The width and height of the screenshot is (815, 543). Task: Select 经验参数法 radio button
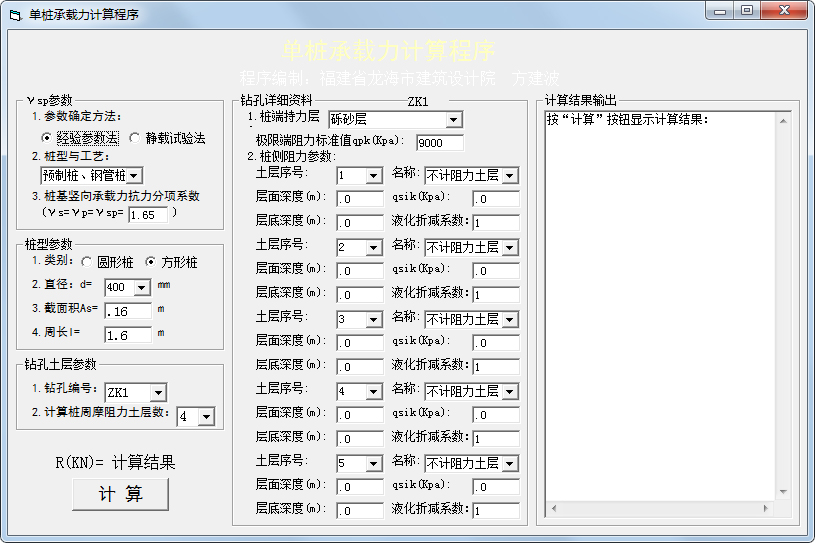tap(47, 138)
